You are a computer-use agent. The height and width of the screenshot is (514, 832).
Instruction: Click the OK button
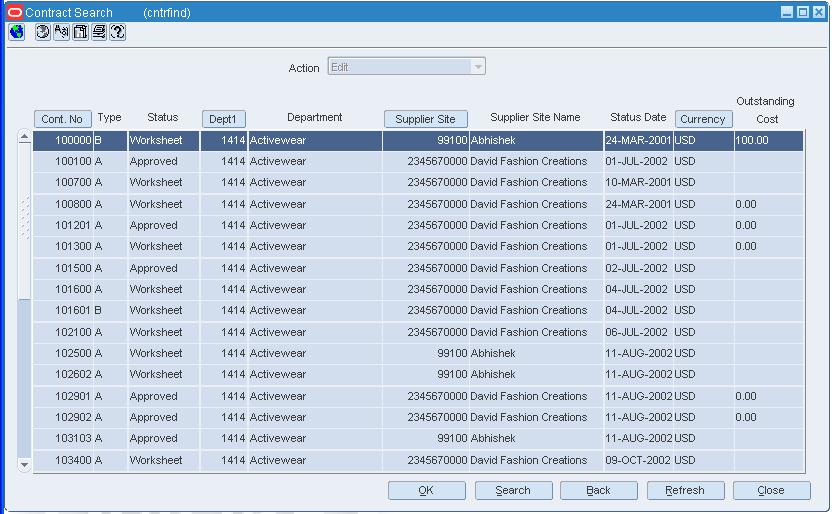pyautogui.click(x=427, y=490)
